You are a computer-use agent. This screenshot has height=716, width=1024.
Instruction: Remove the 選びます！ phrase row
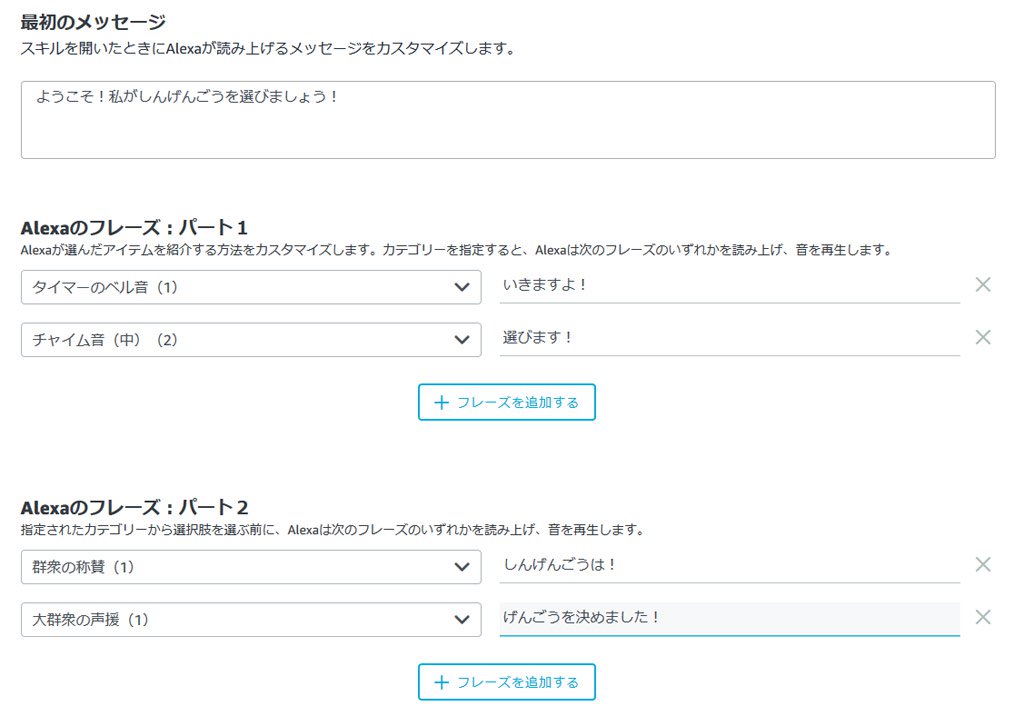coord(982,337)
